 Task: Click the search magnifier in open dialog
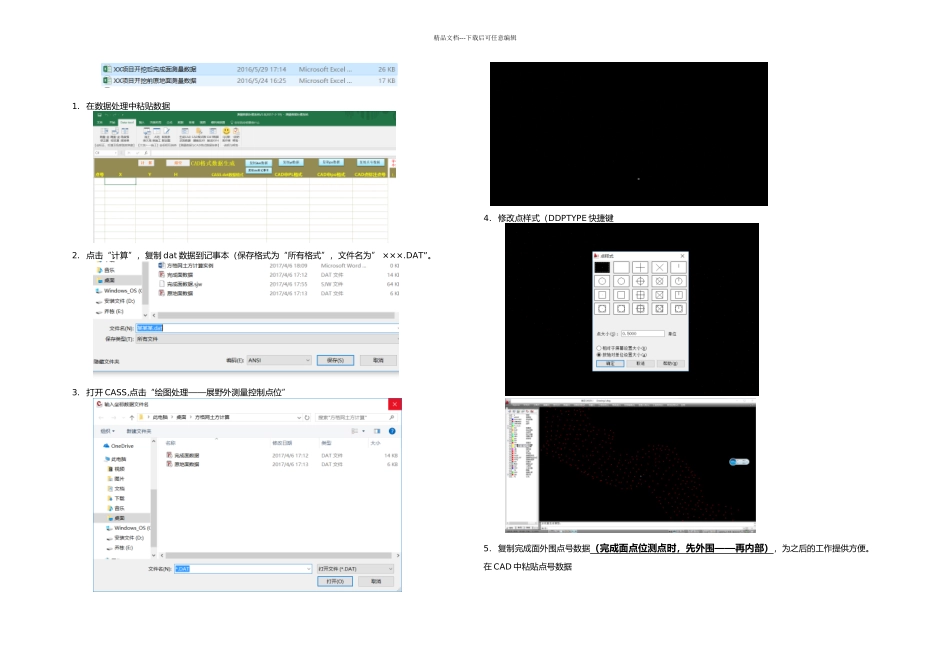pyautogui.click(x=392, y=418)
